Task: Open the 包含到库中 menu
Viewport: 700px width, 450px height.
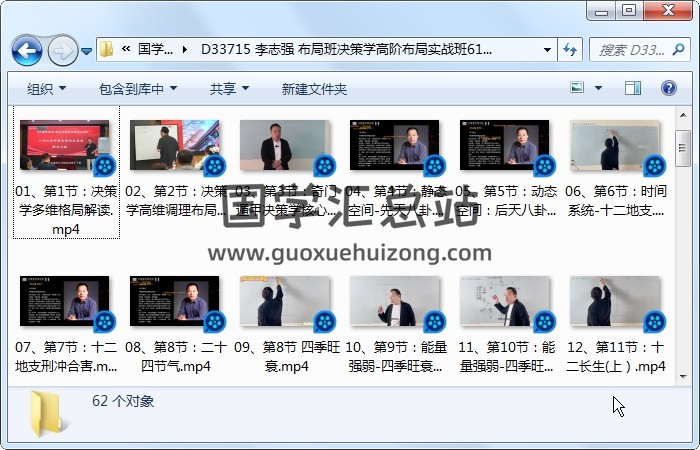Action: coord(138,89)
